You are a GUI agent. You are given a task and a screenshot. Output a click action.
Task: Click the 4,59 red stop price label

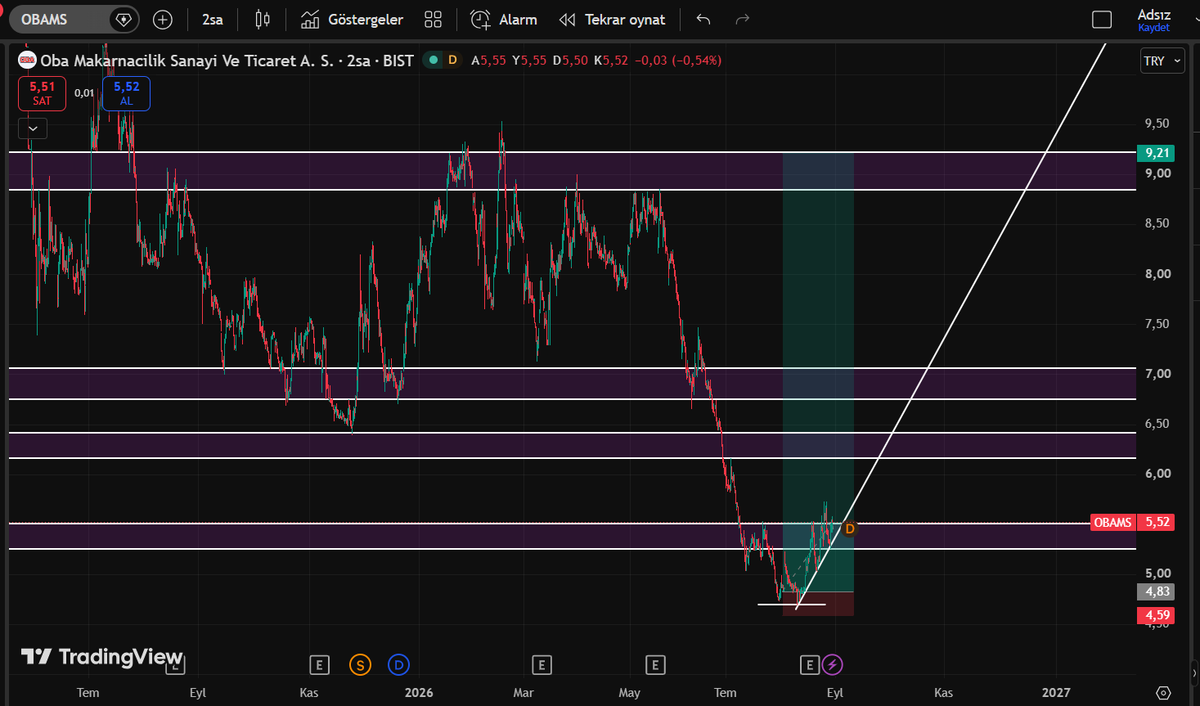pos(1155,615)
